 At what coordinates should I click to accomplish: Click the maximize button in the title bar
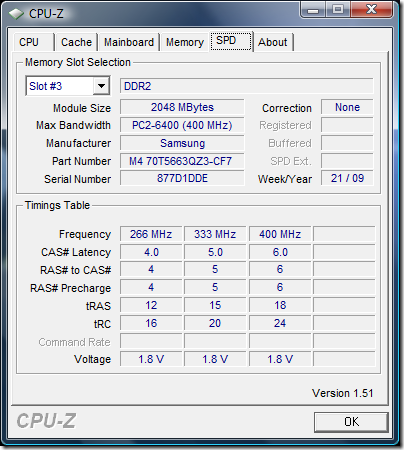pos(338,9)
